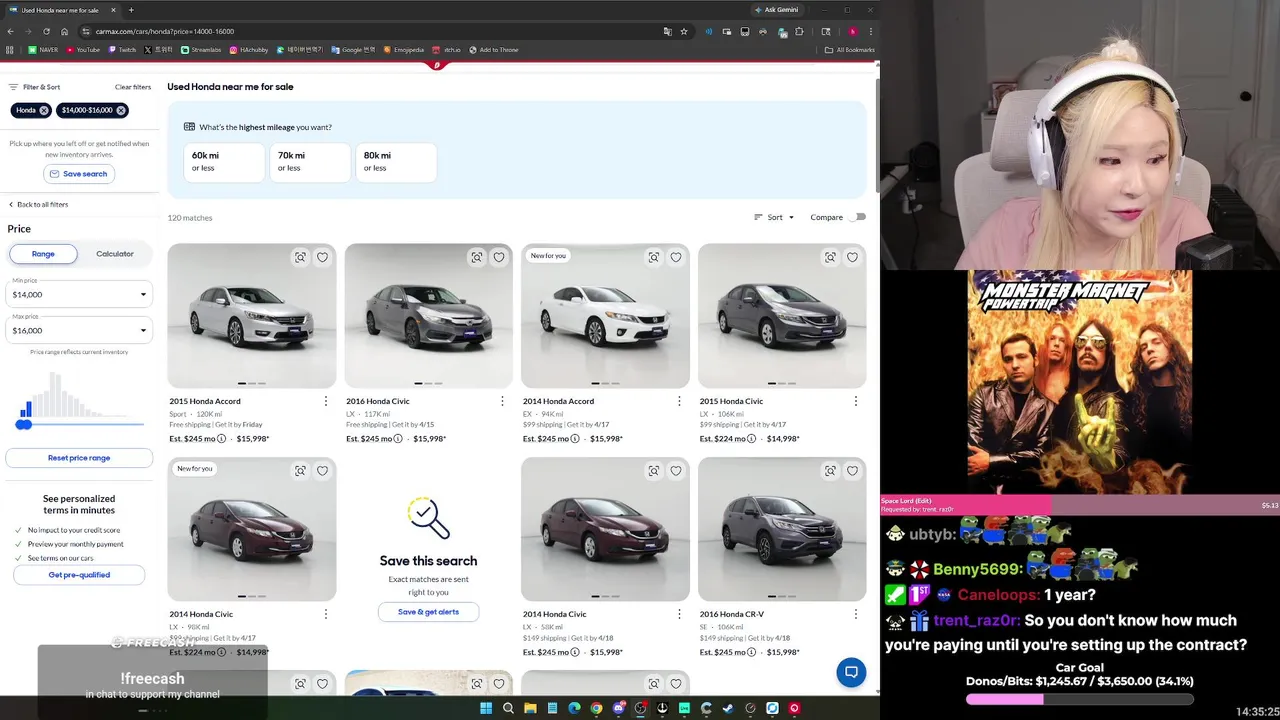This screenshot has width=1280, height=720.
Task: Reload the browser page
Action: tap(46, 31)
